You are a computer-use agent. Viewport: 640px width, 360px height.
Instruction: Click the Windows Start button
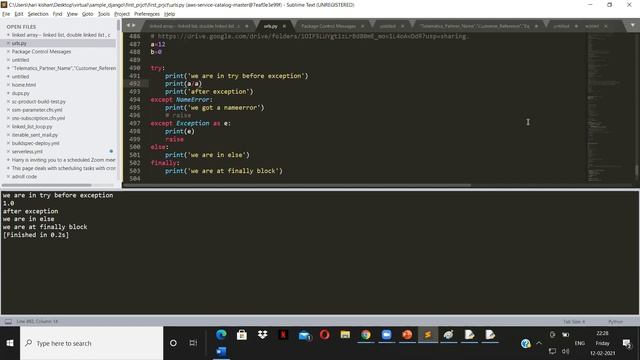10,343
